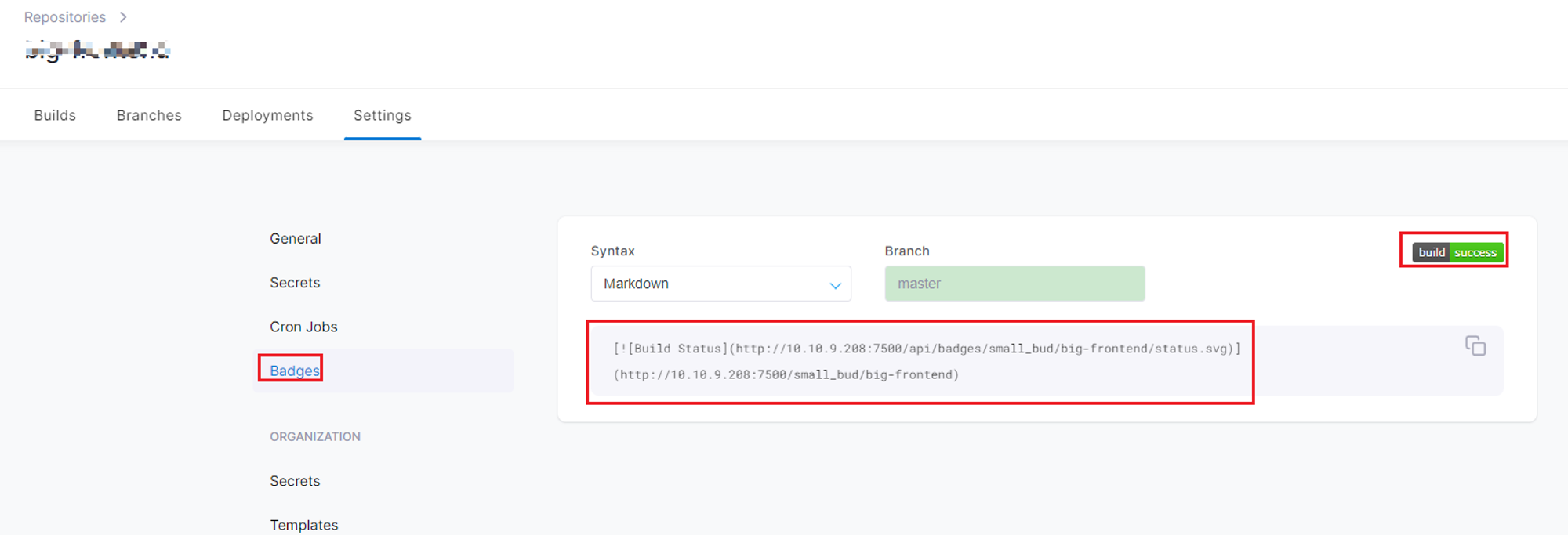Select Badges in settings sidebar

pos(295,371)
